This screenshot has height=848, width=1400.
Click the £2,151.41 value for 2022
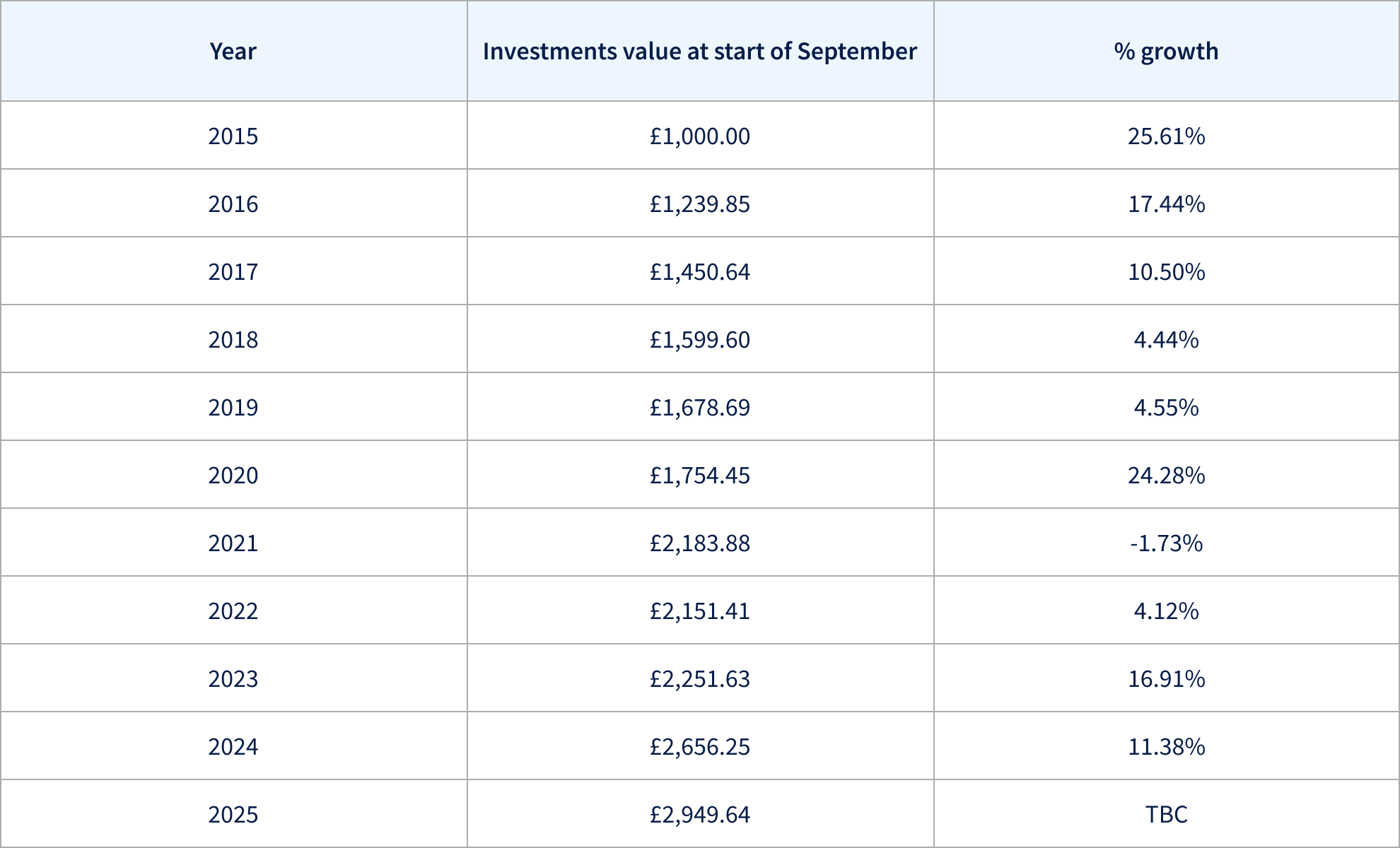coord(700,611)
